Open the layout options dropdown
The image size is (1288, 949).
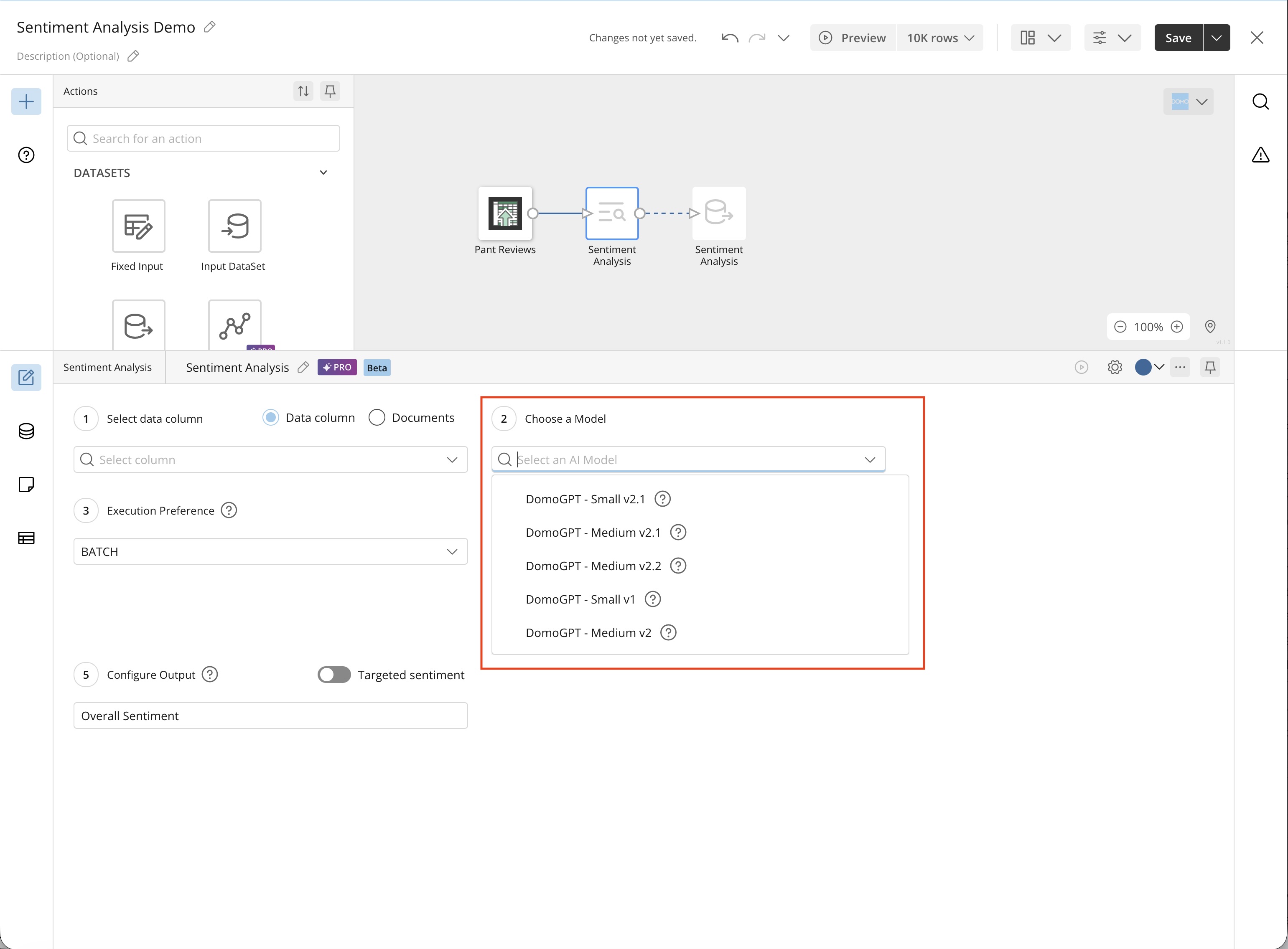[x=1041, y=38]
